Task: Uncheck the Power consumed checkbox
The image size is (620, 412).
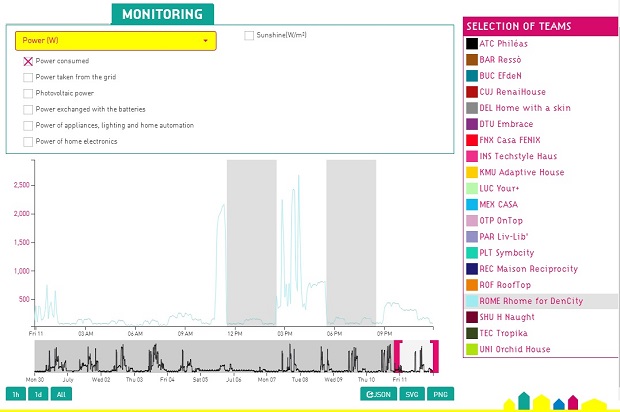Action: point(28,61)
